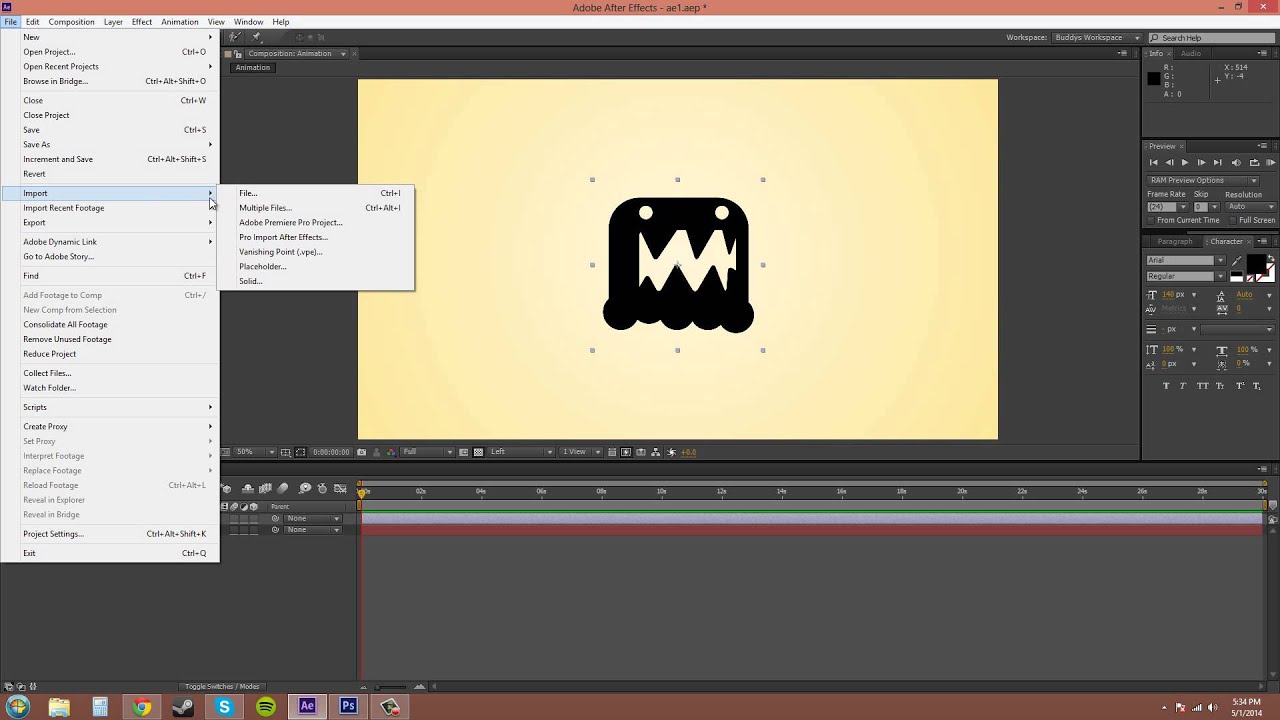Screen dimensions: 1280x720
Task: Click fast previews icon below viewer
Action: pos(626,452)
